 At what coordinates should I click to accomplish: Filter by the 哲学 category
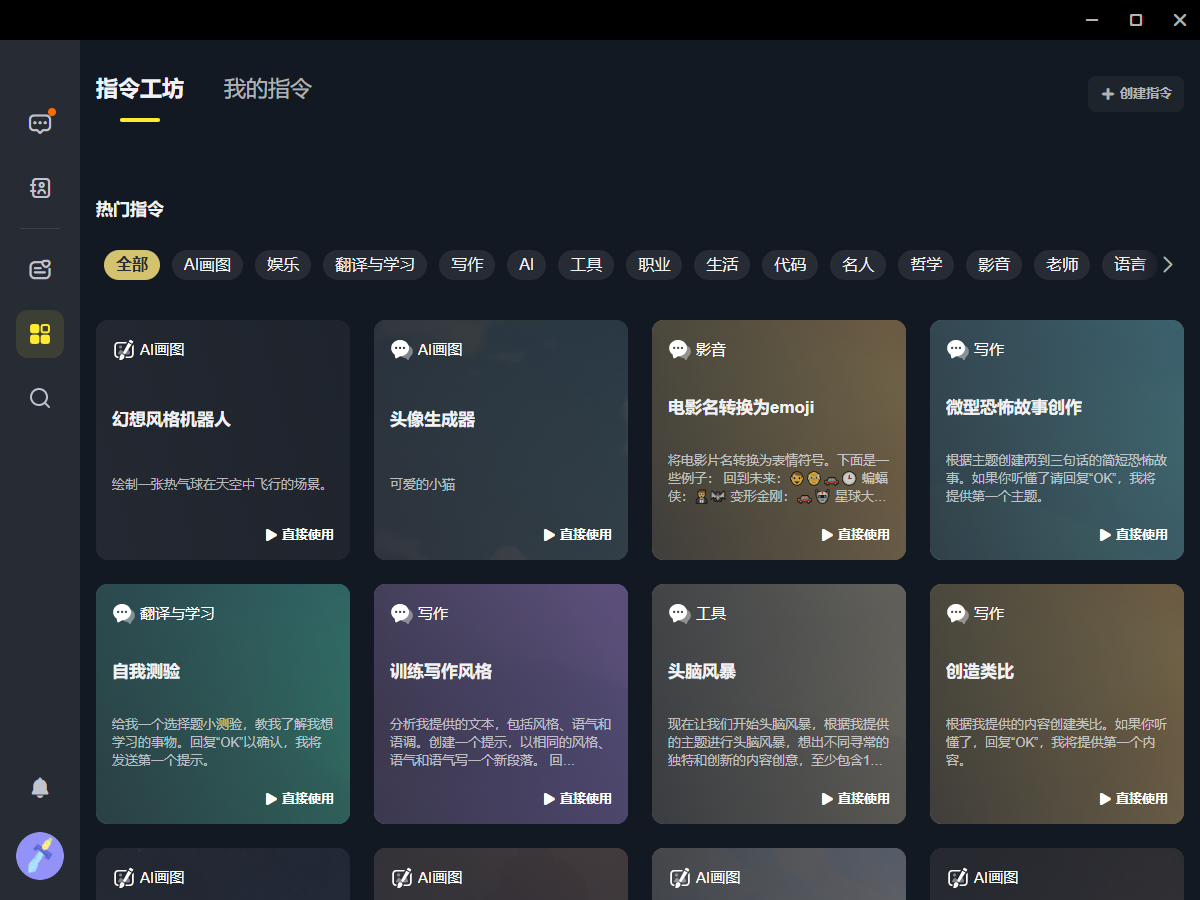[x=926, y=265]
